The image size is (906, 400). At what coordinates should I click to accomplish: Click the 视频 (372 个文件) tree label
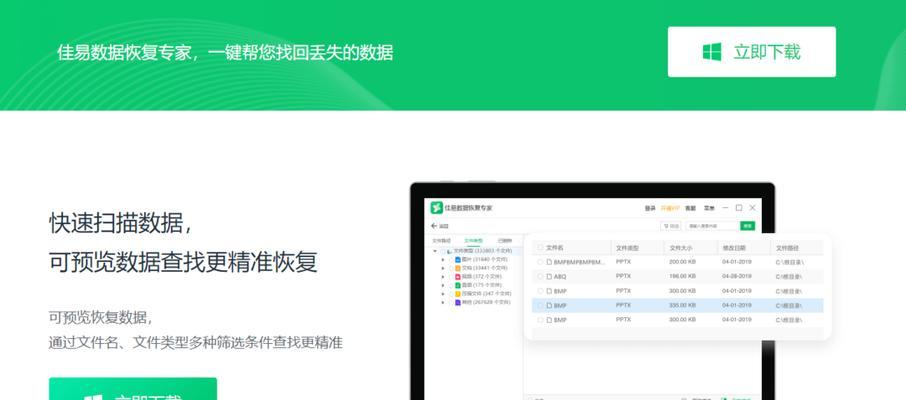coord(482,277)
